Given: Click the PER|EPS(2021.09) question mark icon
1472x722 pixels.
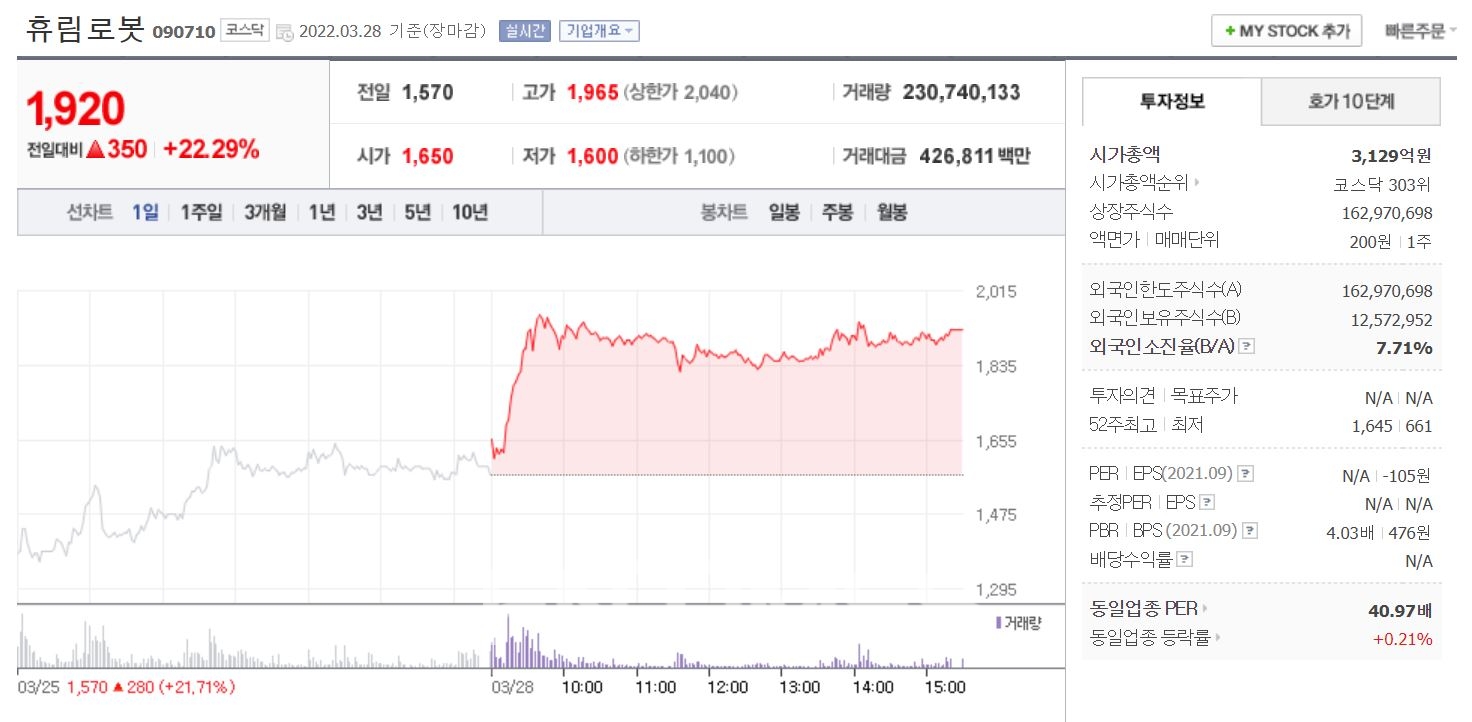Looking at the screenshot, I should click(x=1246, y=474).
